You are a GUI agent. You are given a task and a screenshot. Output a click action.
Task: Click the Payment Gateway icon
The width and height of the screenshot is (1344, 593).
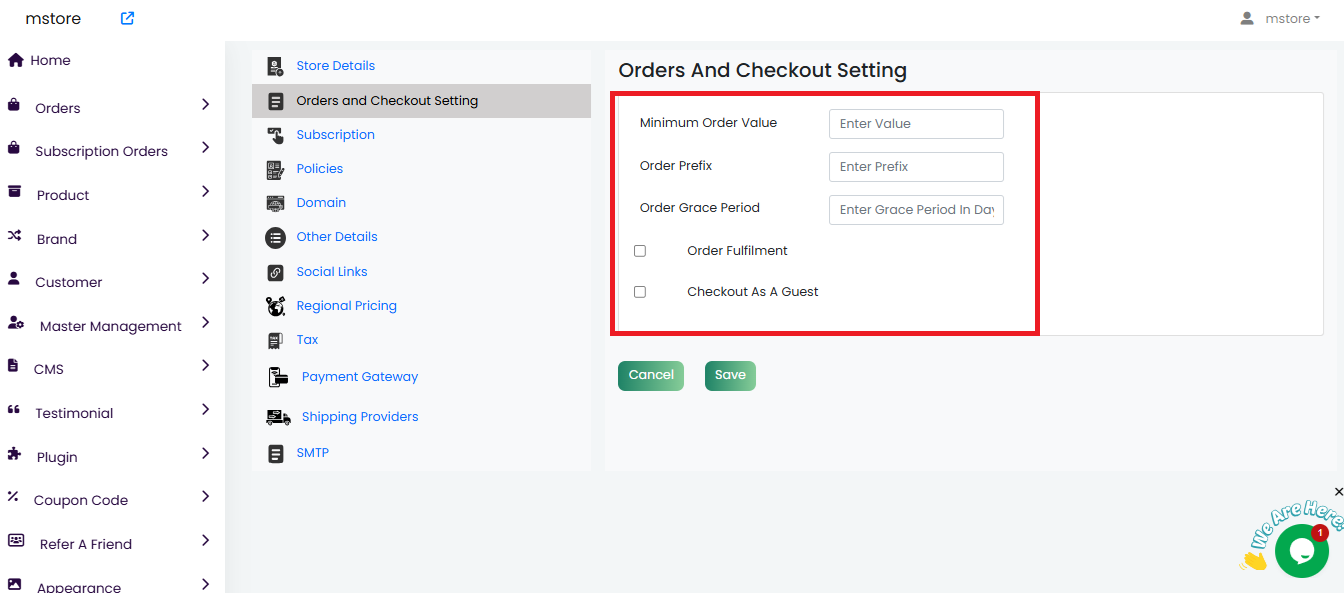278,377
